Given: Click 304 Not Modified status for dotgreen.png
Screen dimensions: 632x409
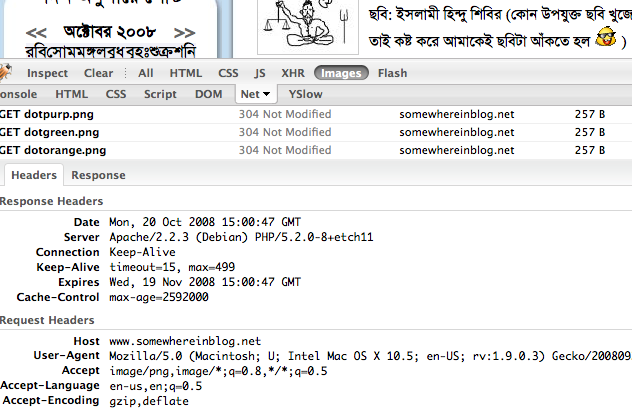Looking at the screenshot, I should [x=285, y=133].
